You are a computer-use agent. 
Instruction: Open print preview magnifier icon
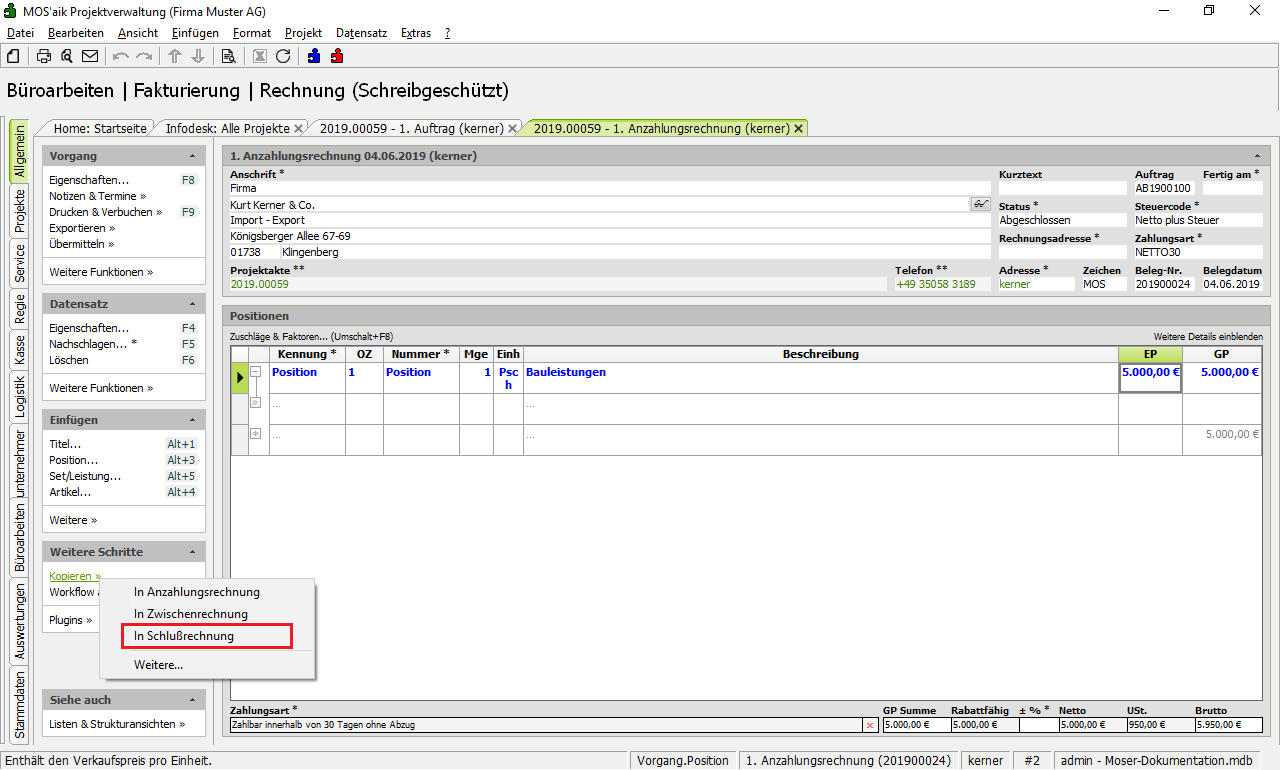67,56
